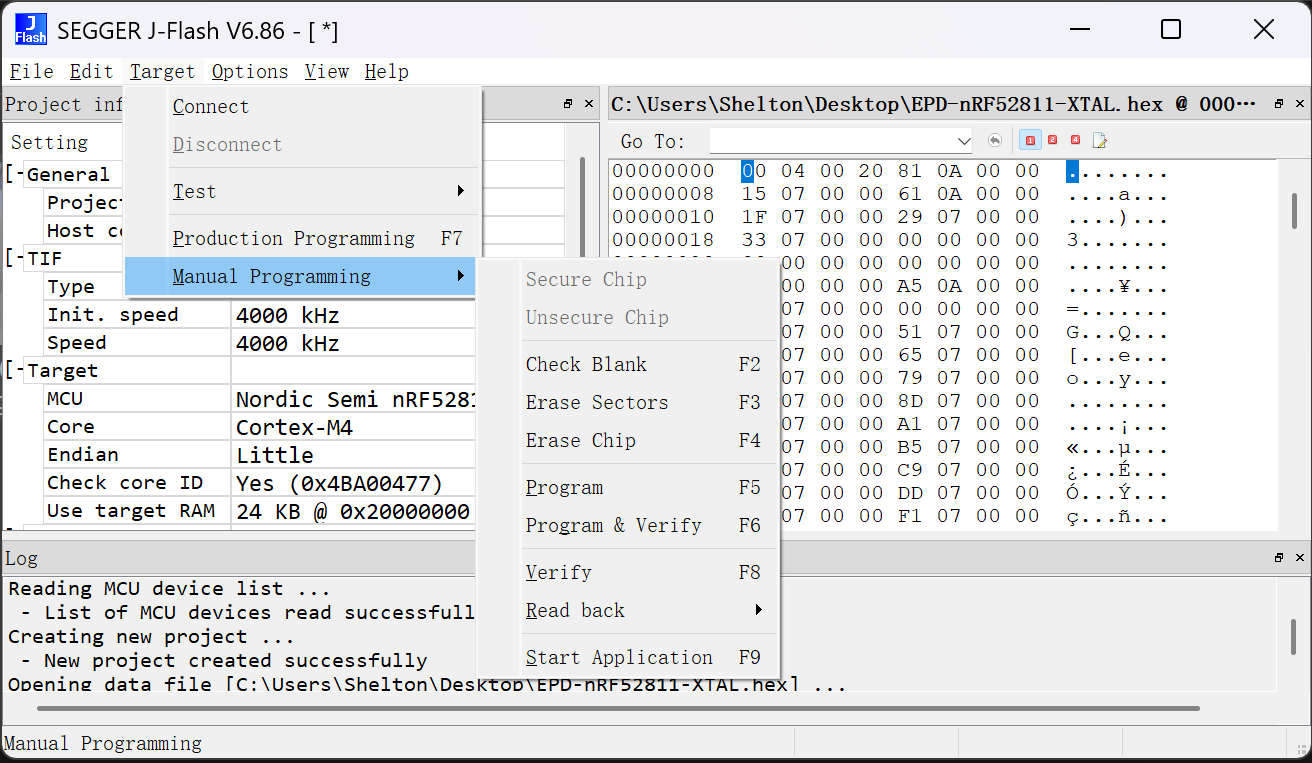The width and height of the screenshot is (1312, 763).
Task: Close the Project info panel
Action: click(589, 104)
